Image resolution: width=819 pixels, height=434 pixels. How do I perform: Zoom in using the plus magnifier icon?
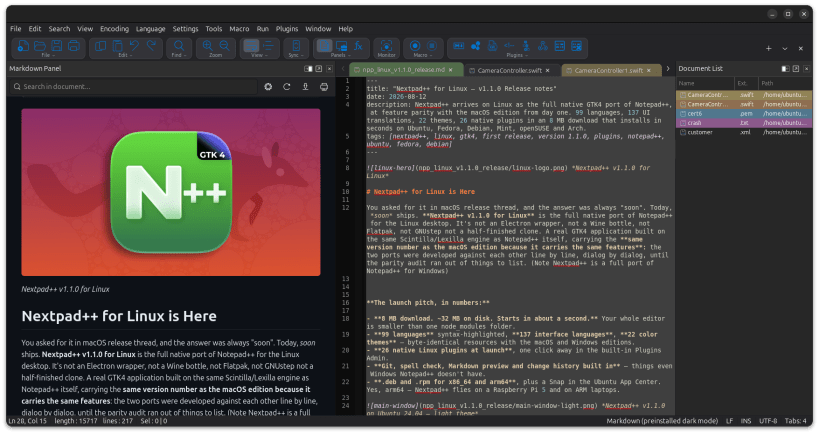(207, 46)
